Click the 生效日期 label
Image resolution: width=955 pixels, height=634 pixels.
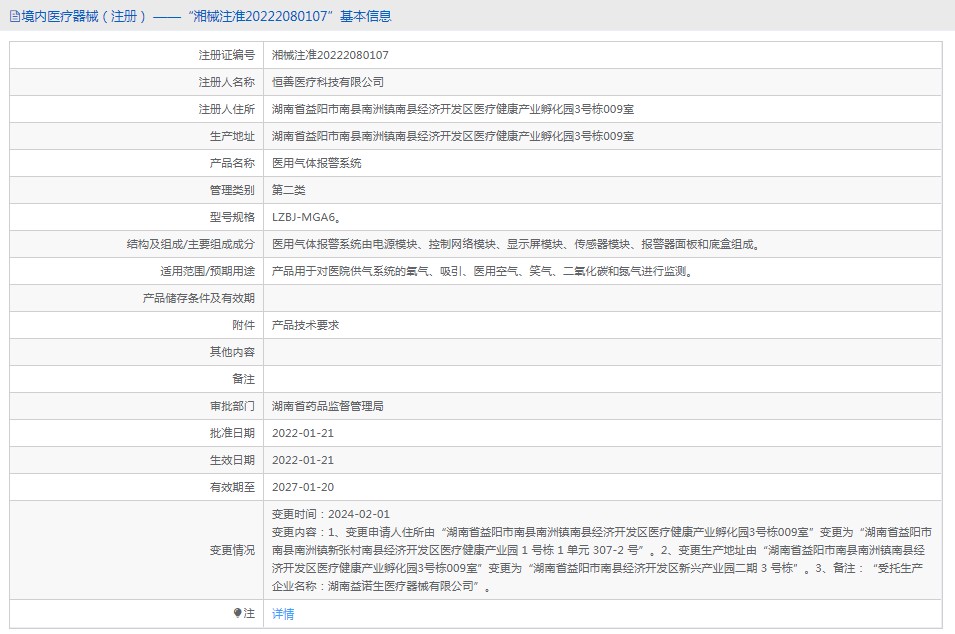click(232, 460)
